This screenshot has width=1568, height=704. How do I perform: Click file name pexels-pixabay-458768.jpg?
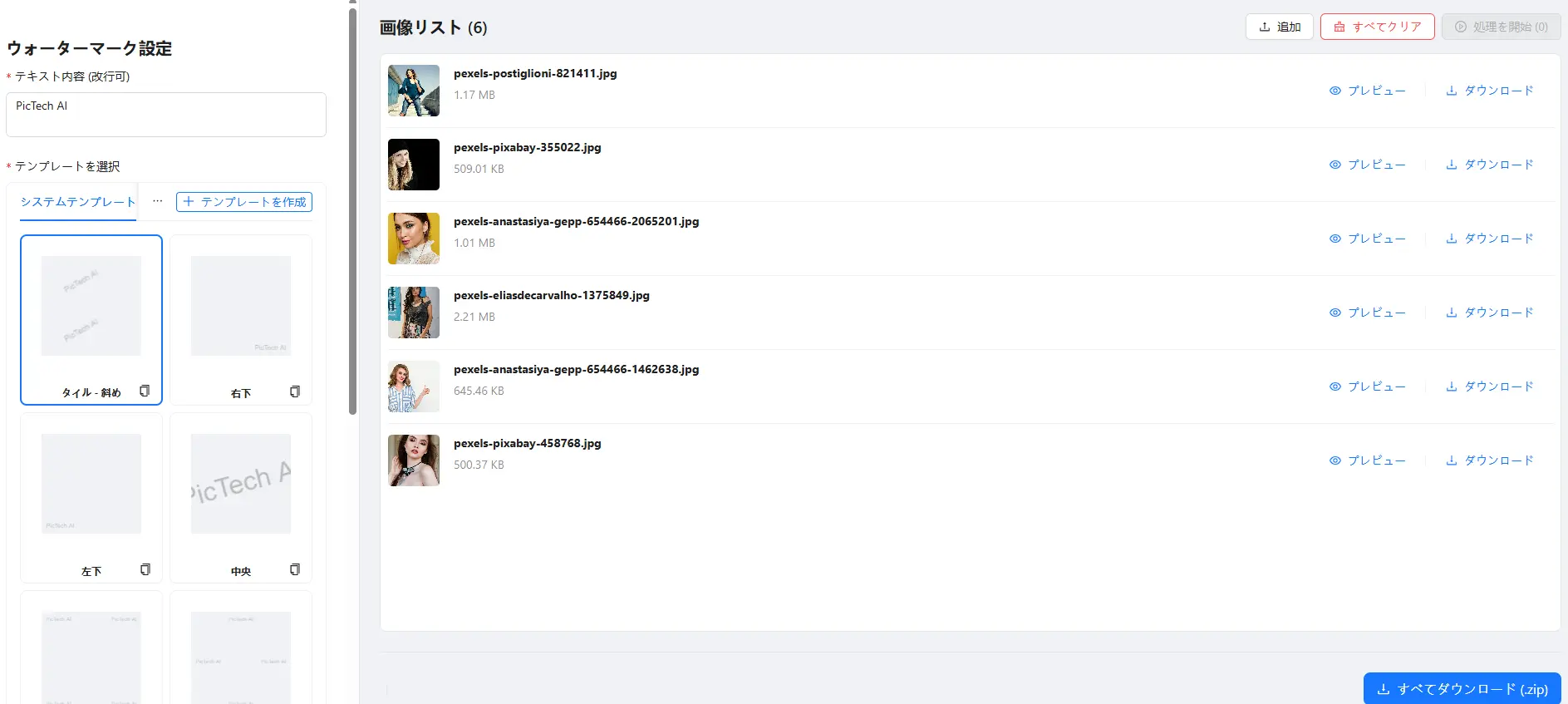click(x=528, y=443)
